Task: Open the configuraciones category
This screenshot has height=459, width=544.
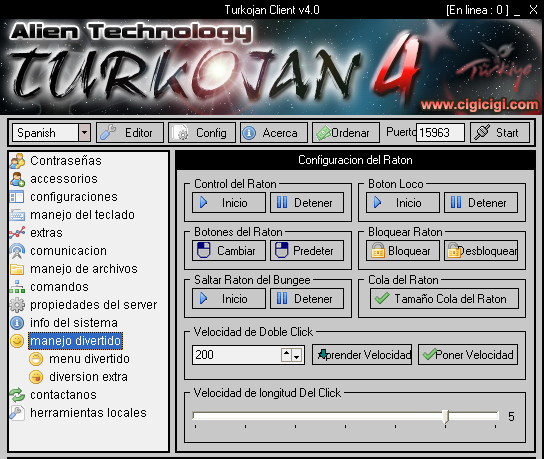Action: (x=74, y=197)
